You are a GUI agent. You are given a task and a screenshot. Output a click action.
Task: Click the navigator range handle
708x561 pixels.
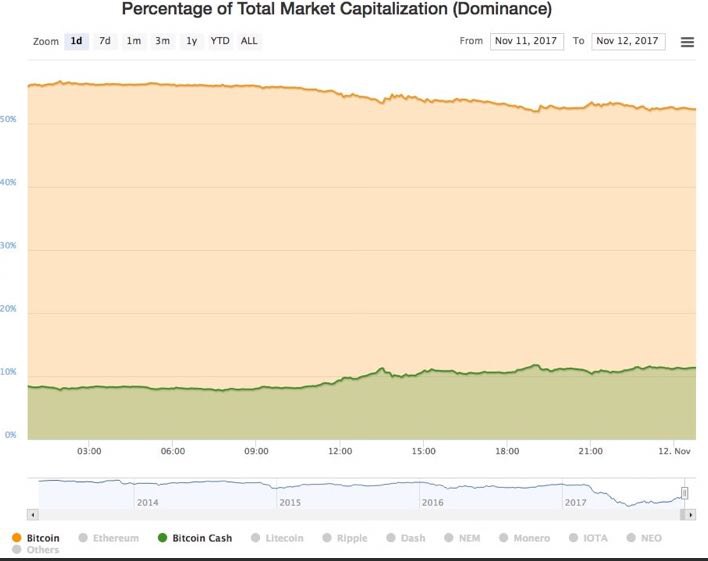685,493
